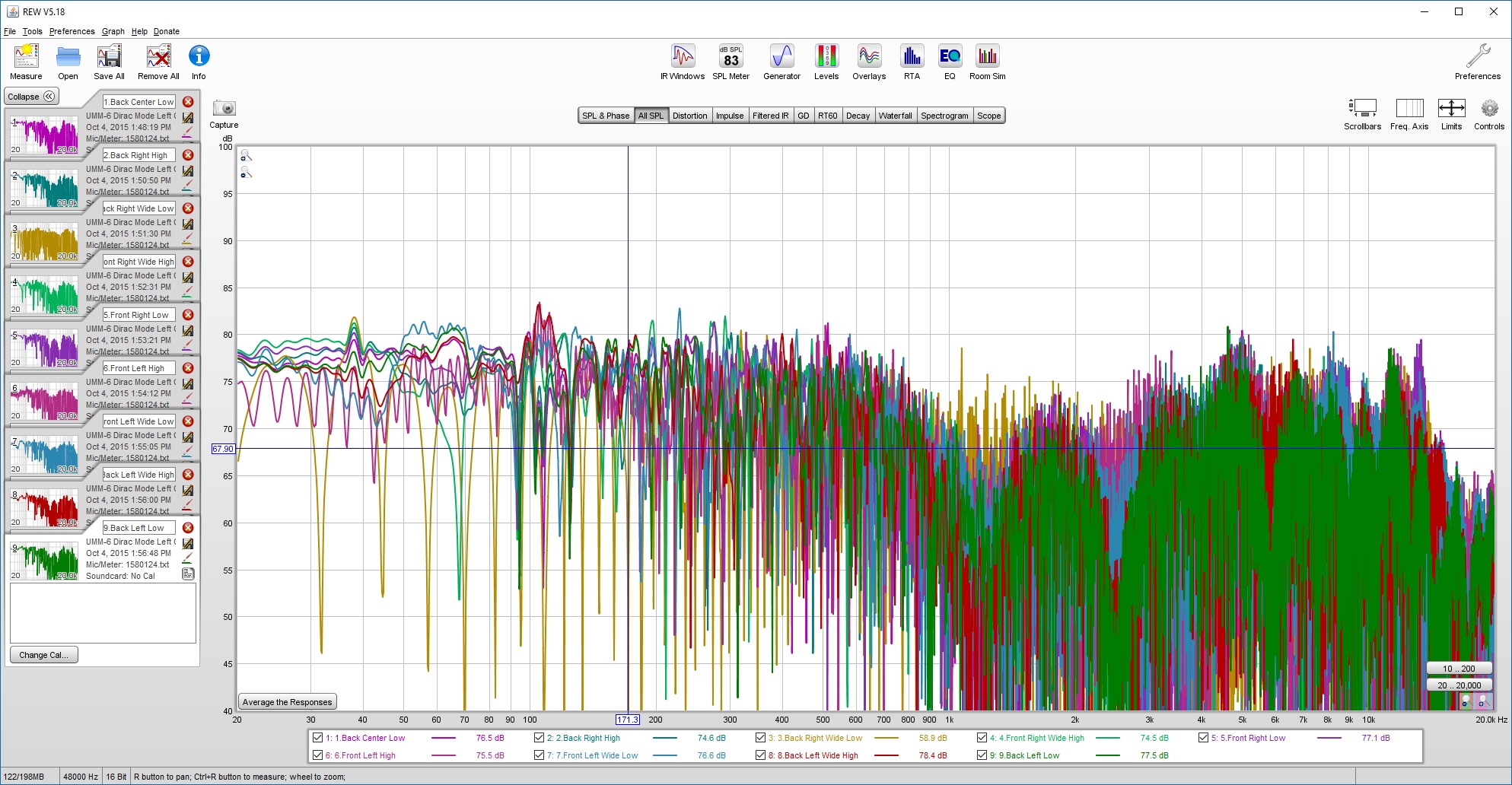Hide the 5.Front Right Low trace

coord(1204,738)
